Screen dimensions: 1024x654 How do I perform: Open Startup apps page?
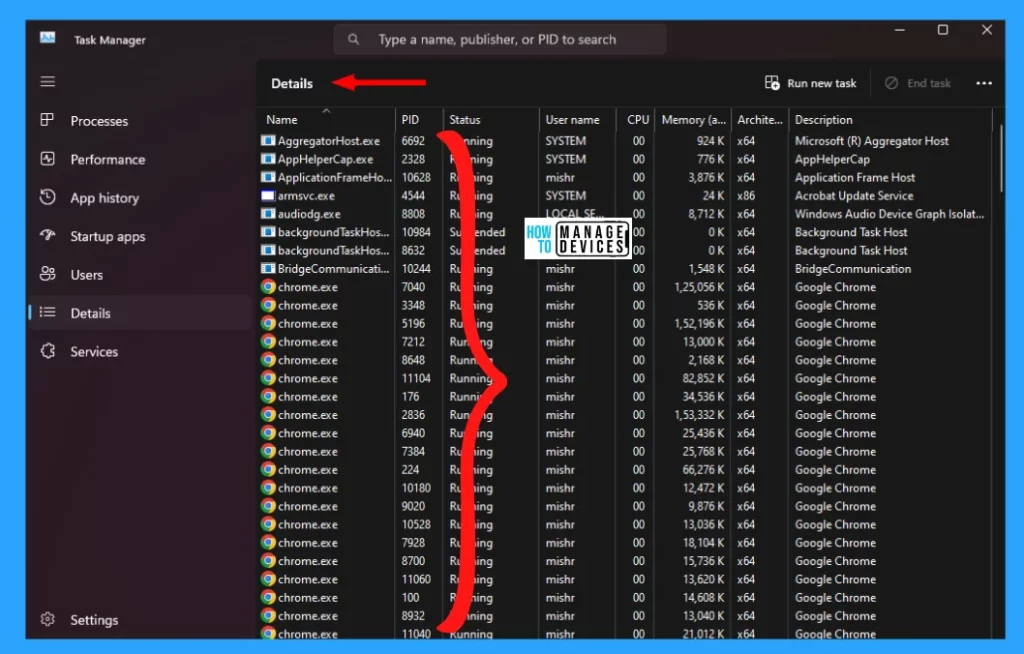coord(140,237)
